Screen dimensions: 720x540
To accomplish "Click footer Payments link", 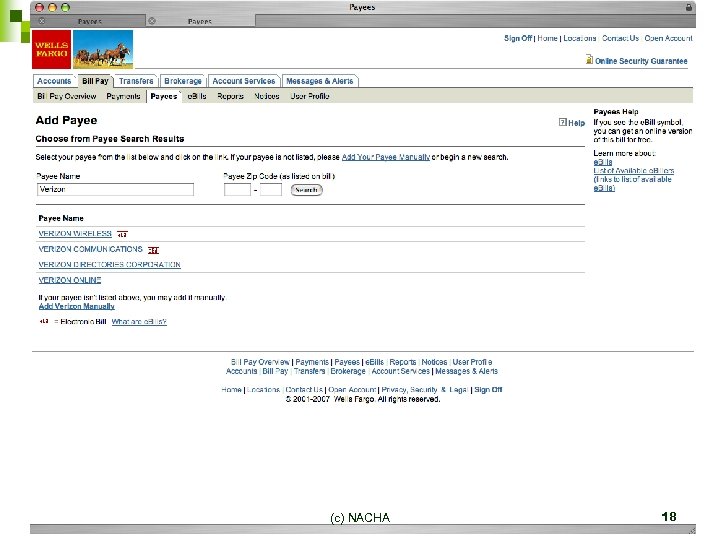I will tap(312, 362).
